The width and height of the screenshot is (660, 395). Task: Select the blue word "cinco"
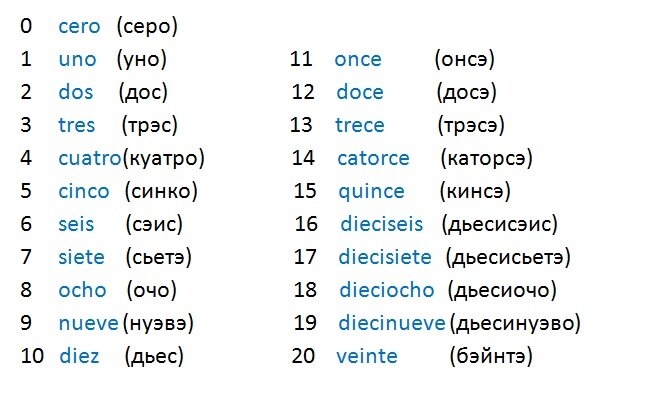(x=84, y=191)
